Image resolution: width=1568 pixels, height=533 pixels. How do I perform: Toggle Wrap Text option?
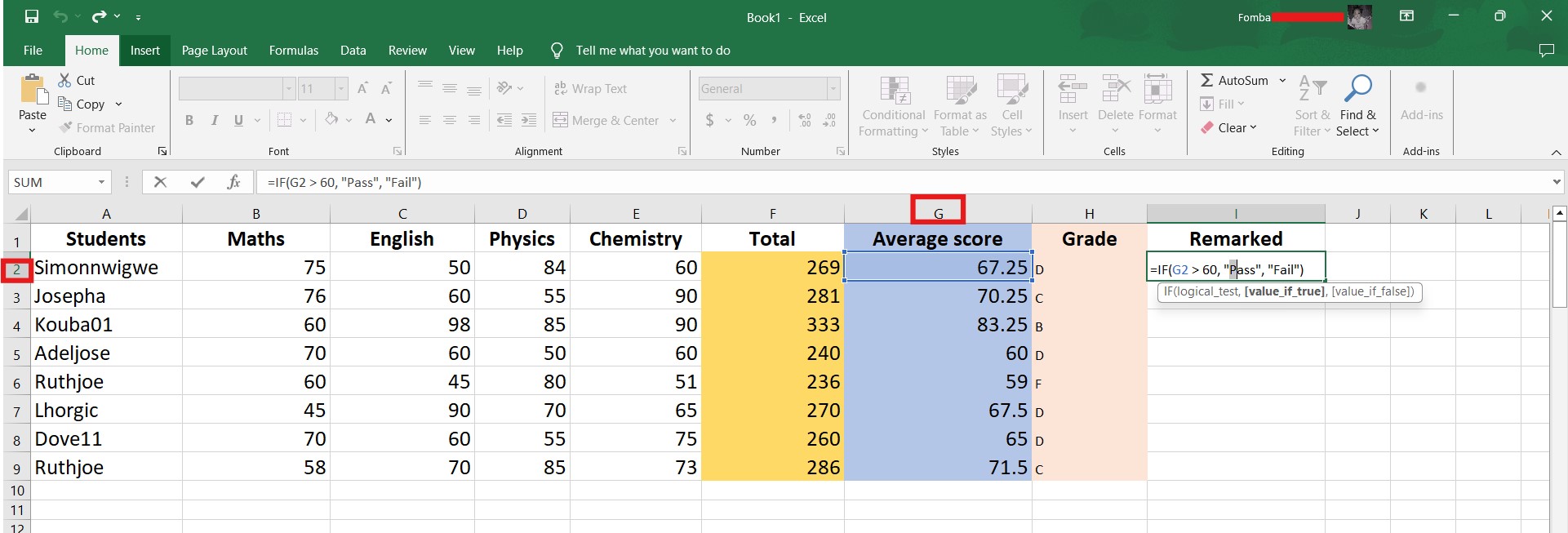pyautogui.click(x=590, y=88)
